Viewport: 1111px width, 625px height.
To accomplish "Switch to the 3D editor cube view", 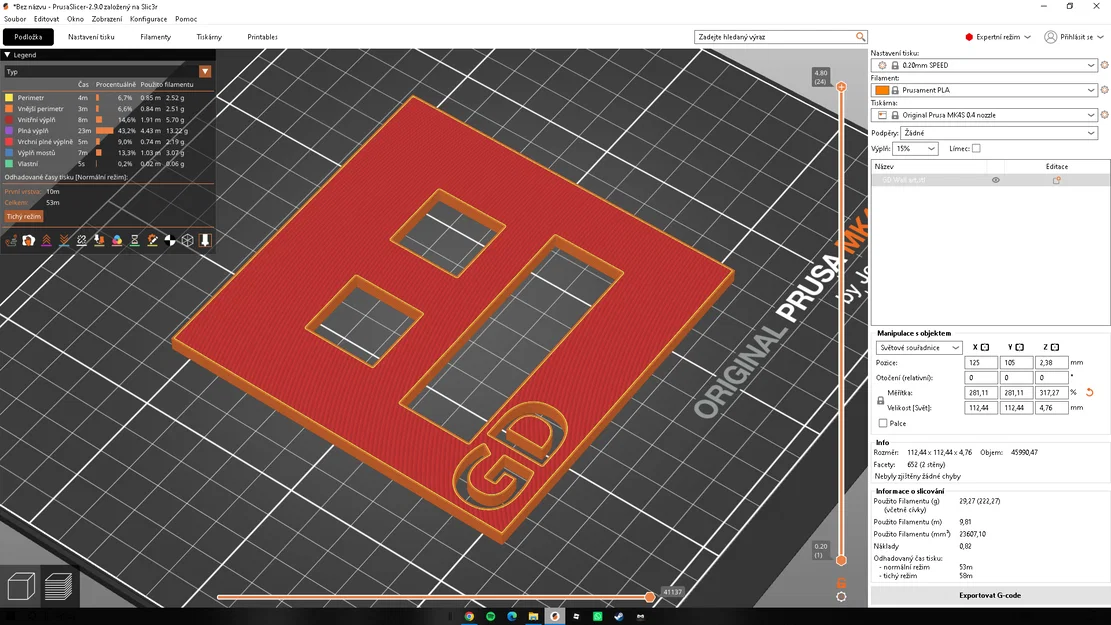I will pyautogui.click(x=21, y=587).
